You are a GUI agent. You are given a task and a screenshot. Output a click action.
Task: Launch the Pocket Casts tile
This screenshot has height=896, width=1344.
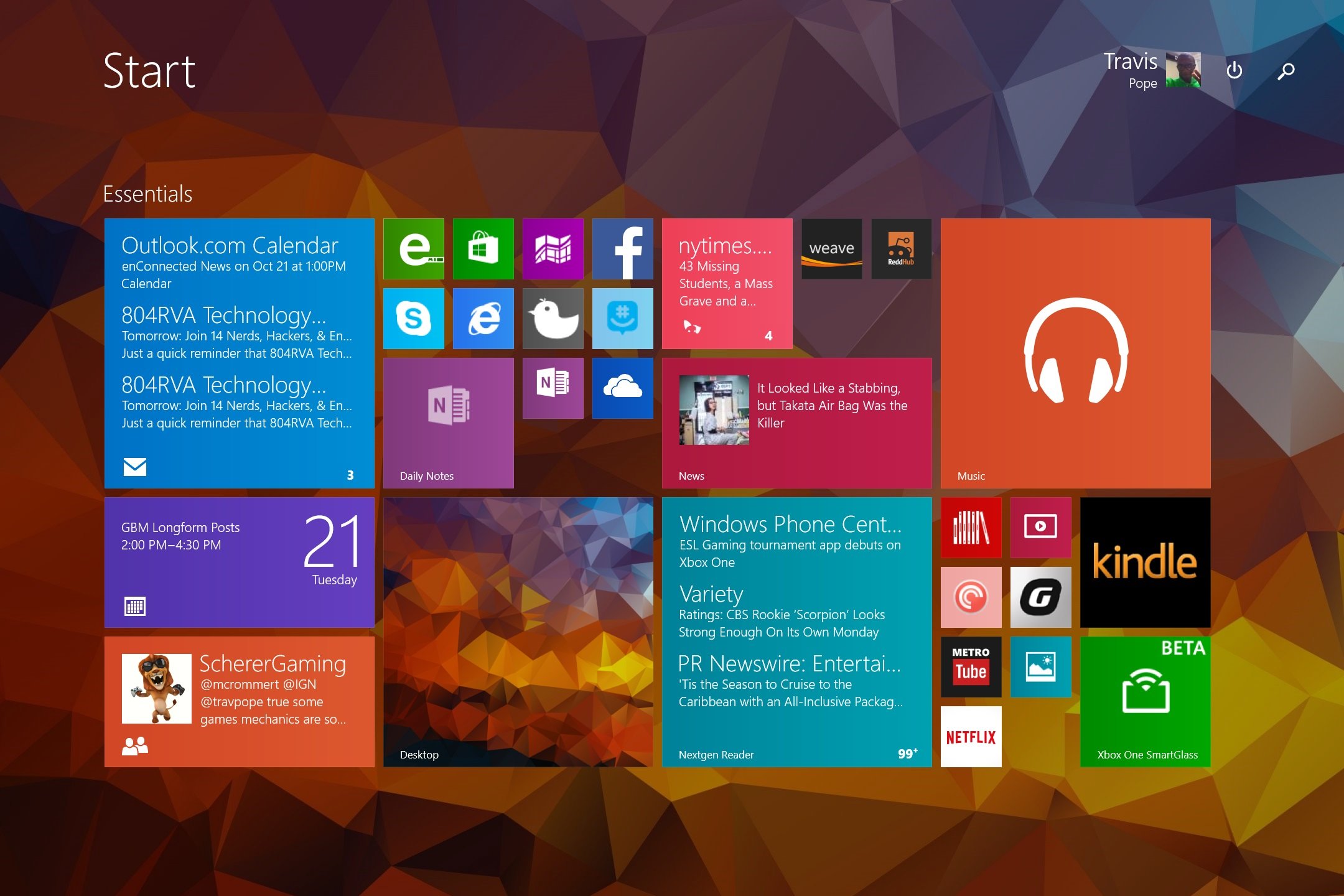971,597
